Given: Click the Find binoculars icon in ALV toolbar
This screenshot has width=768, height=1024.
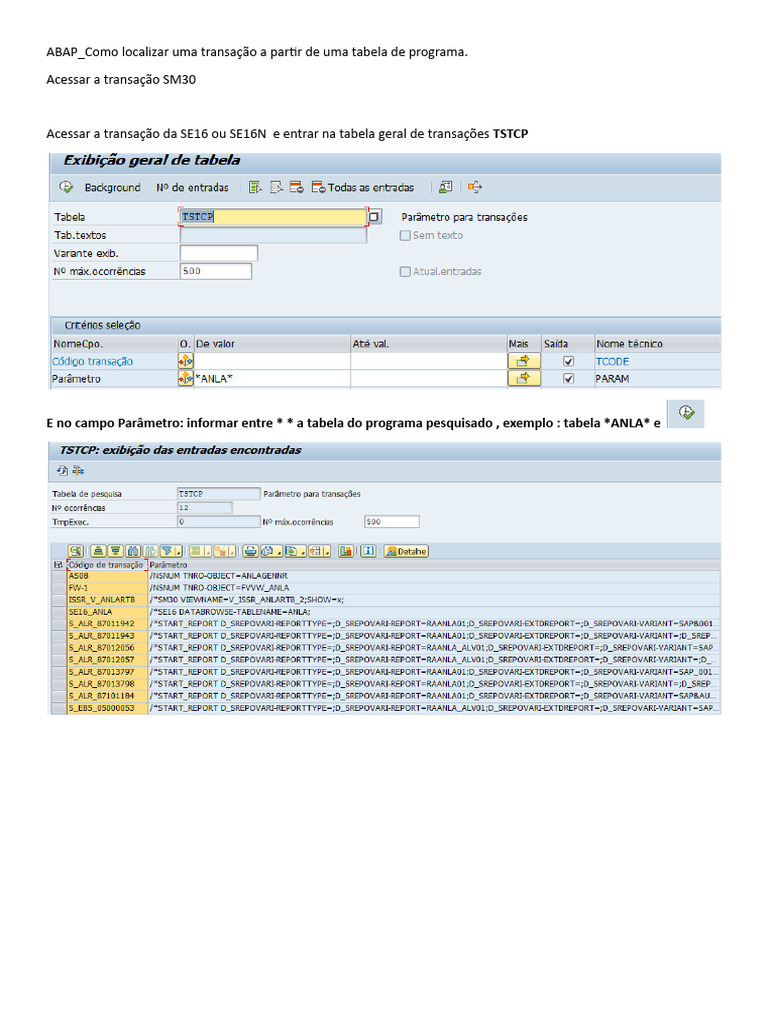Looking at the screenshot, I should click(133, 551).
